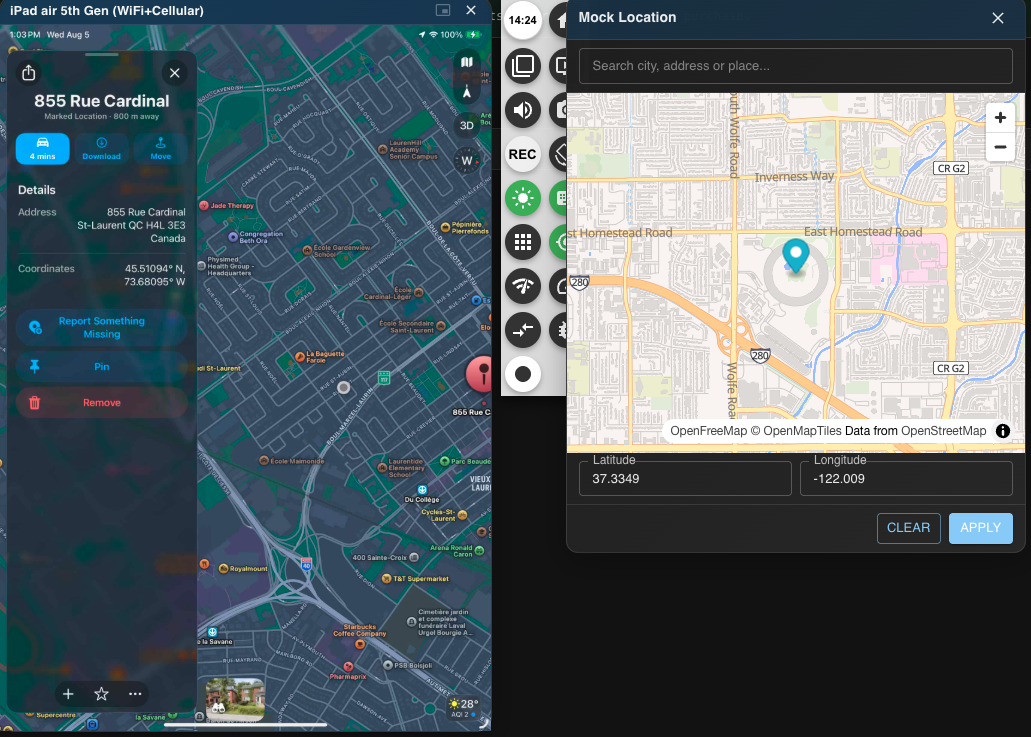Click the white circle record dot button
The height and width of the screenshot is (737, 1031).
523,374
